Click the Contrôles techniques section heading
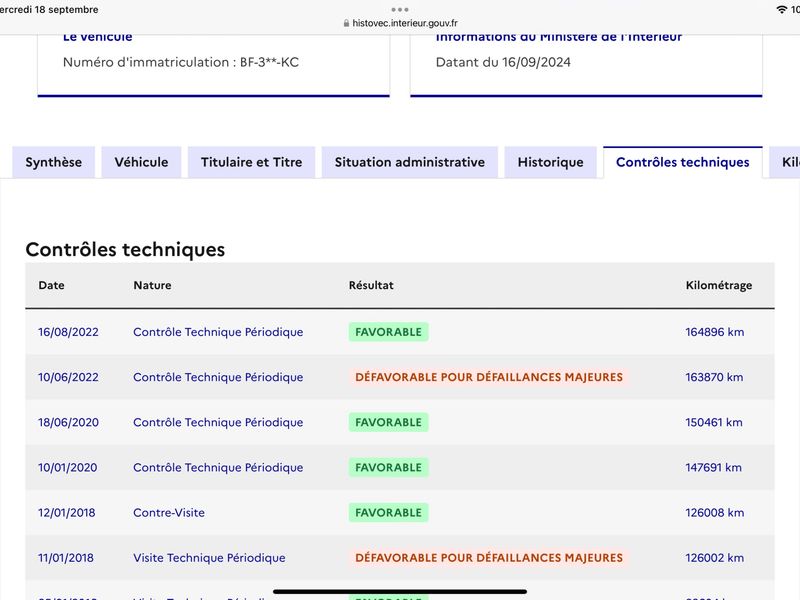This screenshot has height=600, width=800. click(125, 249)
